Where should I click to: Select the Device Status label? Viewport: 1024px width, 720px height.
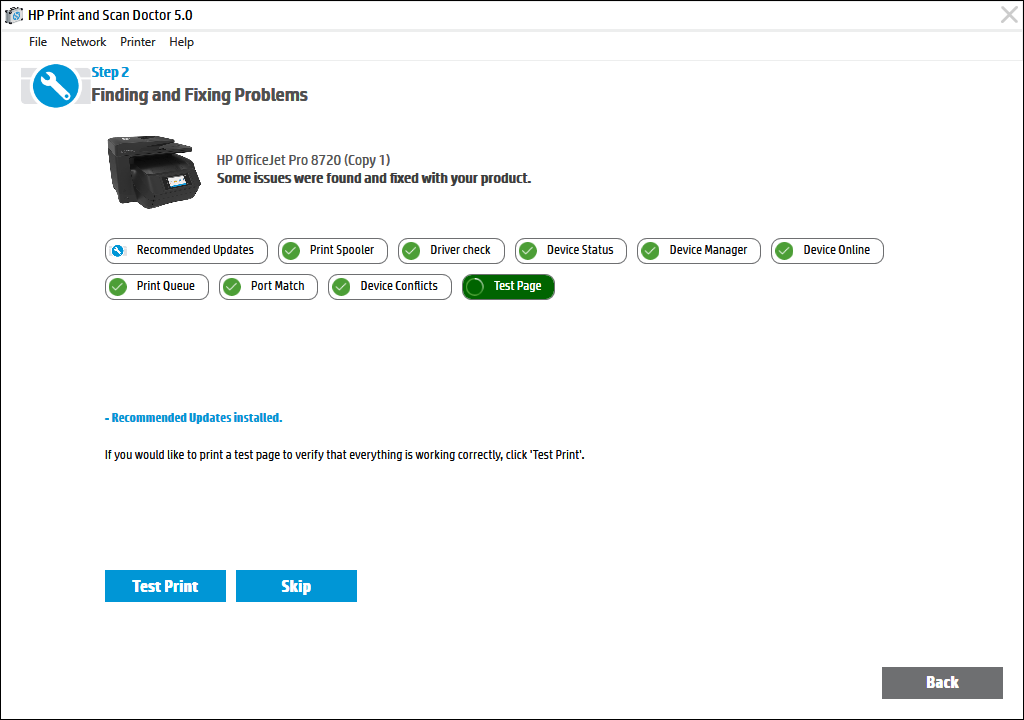click(x=581, y=250)
